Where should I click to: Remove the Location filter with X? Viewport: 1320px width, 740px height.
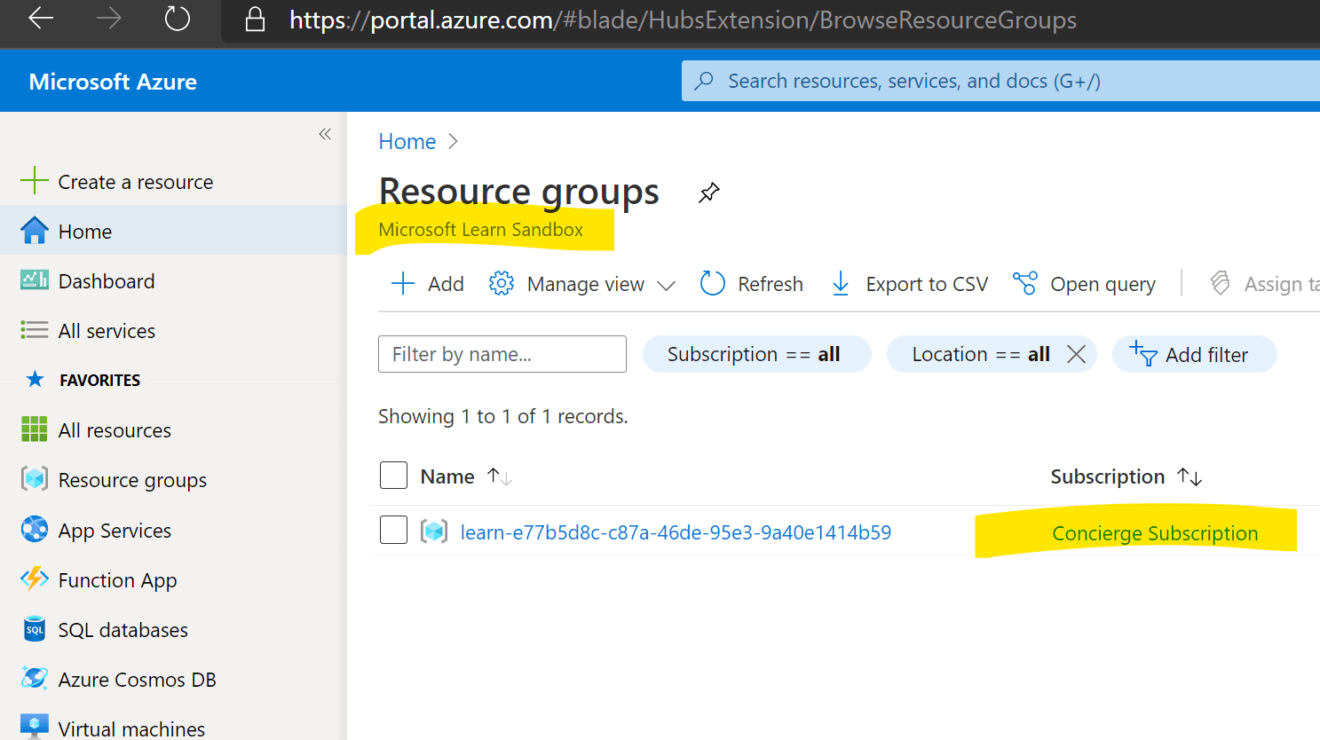1076,354
